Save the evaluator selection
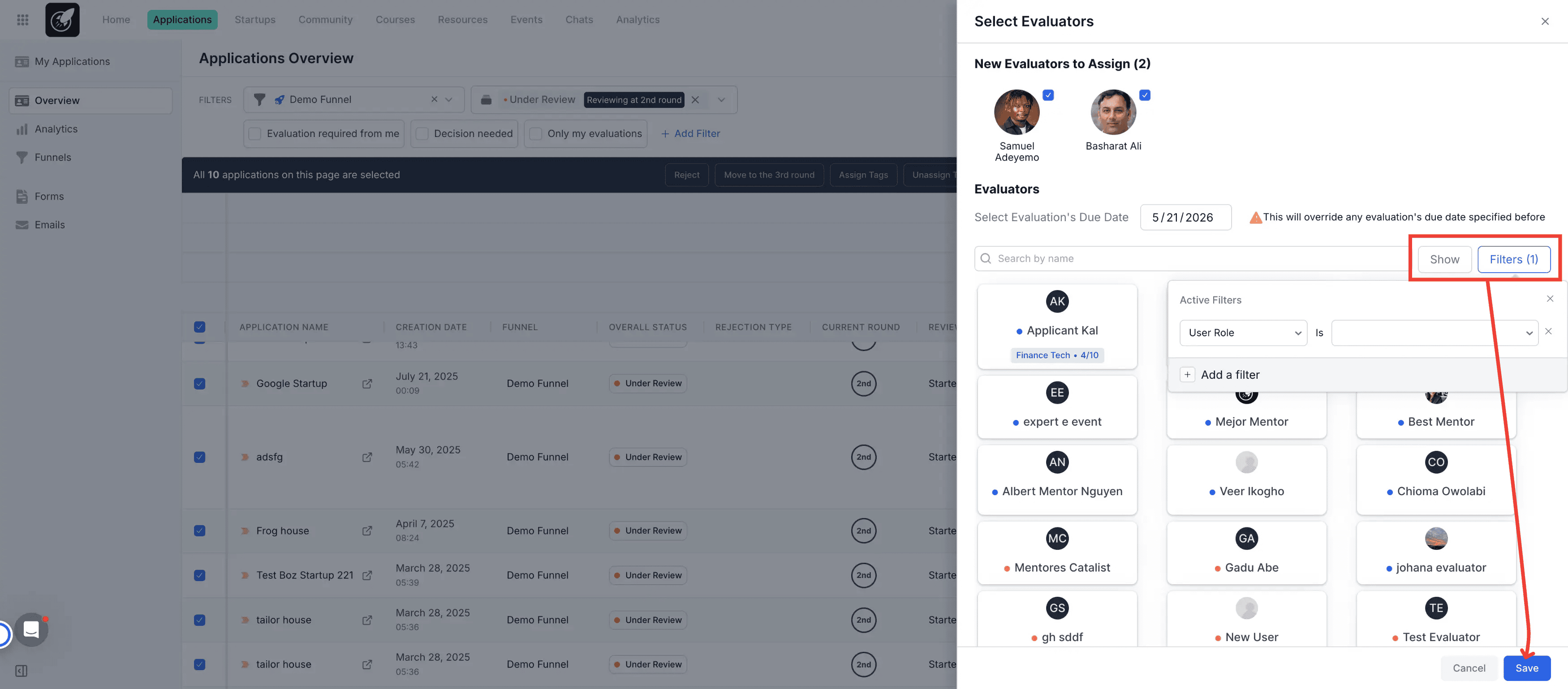Screen dimensions: 1568x689 click(x=1527, y=668)
